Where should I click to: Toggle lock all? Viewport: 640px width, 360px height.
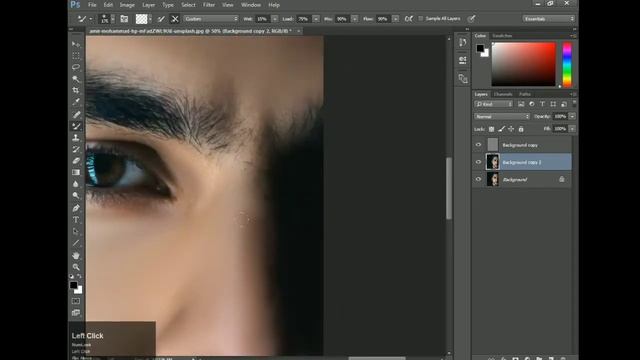(521, 129)
